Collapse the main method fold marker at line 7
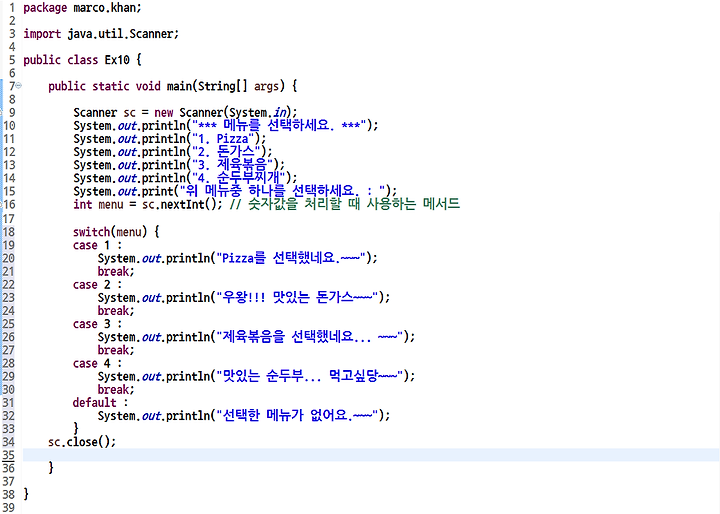The image size is (720, 514). tap(18, 85)
